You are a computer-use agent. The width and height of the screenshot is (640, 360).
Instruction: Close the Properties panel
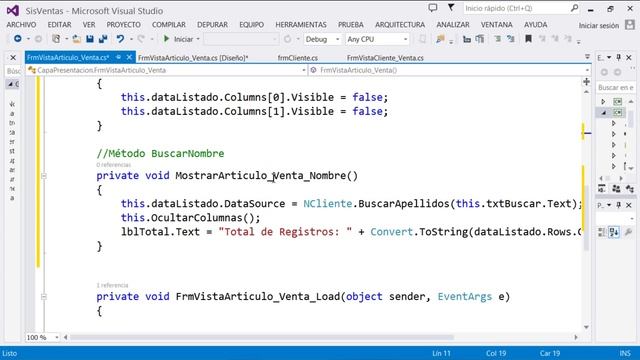point(629,205)
